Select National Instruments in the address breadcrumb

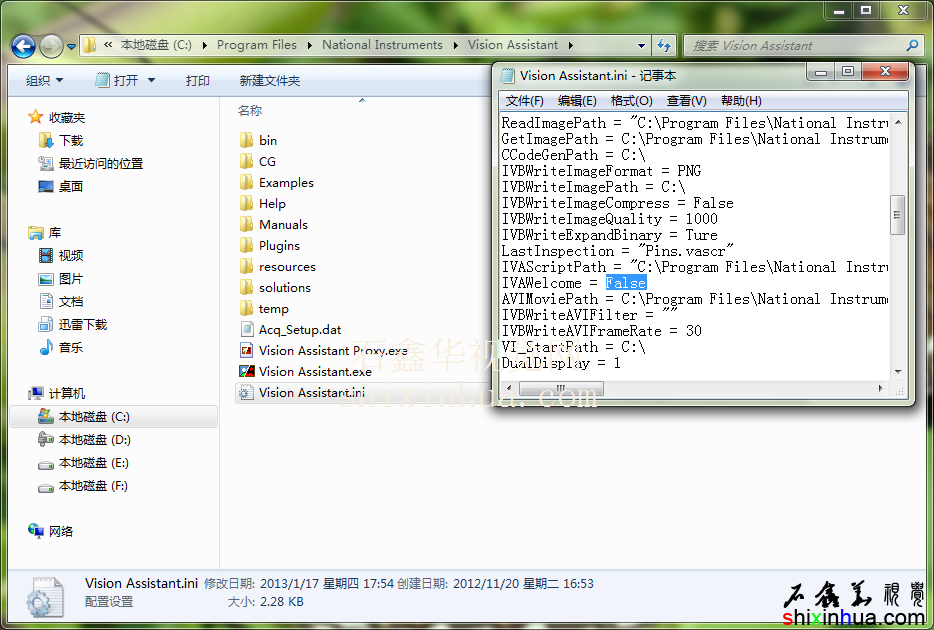(382, 45)
